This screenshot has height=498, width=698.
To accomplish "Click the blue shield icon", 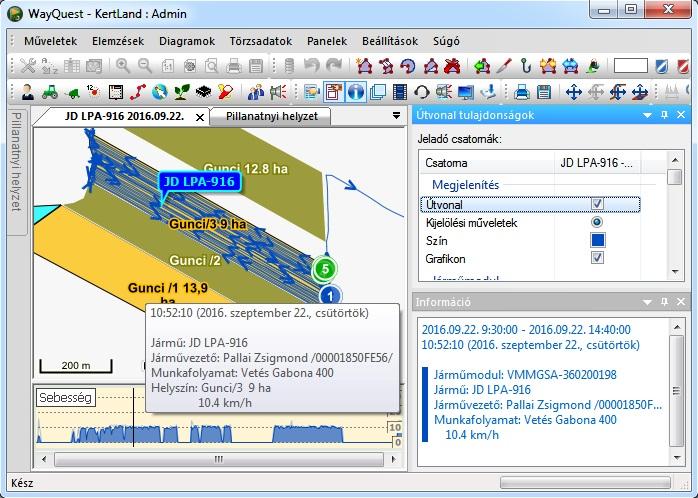I will pos(661,66).
